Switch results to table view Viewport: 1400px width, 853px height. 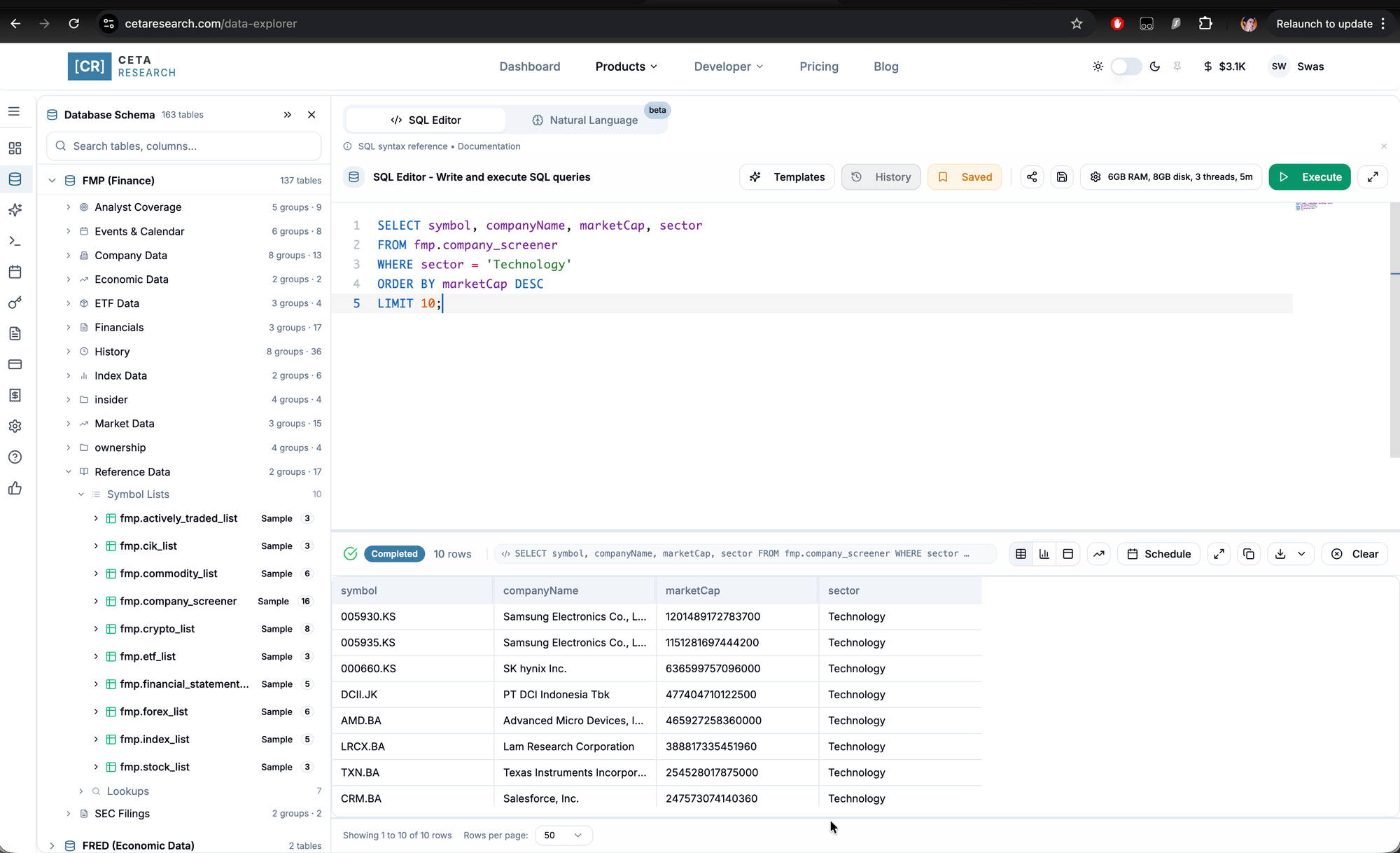1021,554
